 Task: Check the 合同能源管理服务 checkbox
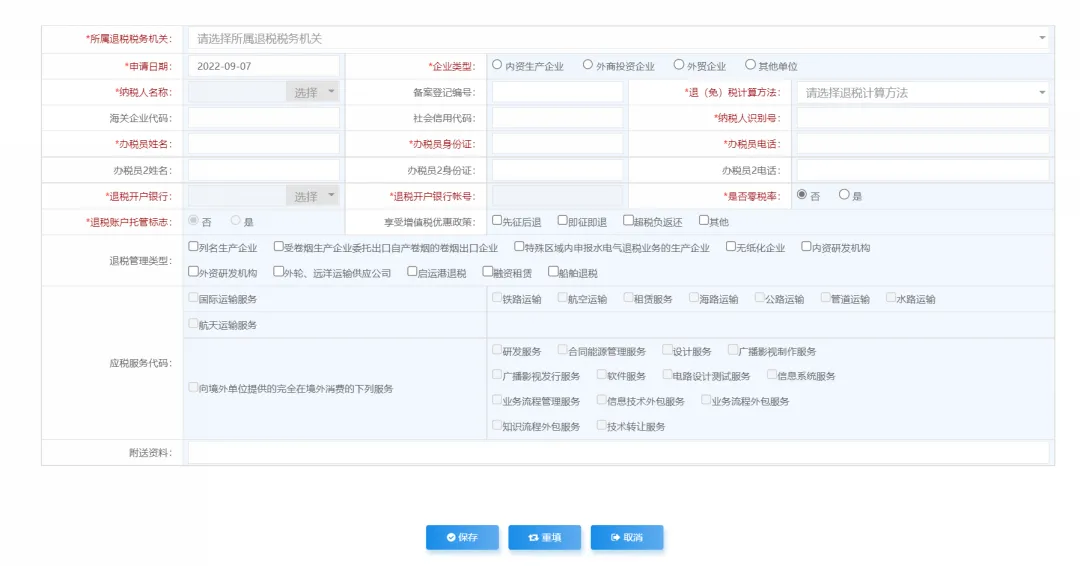point(562,350)
